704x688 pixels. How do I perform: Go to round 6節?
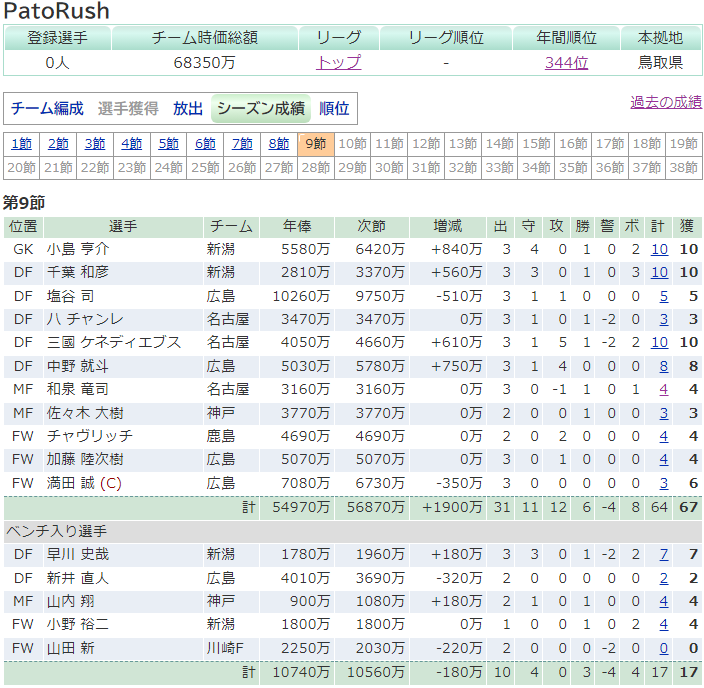206,144
